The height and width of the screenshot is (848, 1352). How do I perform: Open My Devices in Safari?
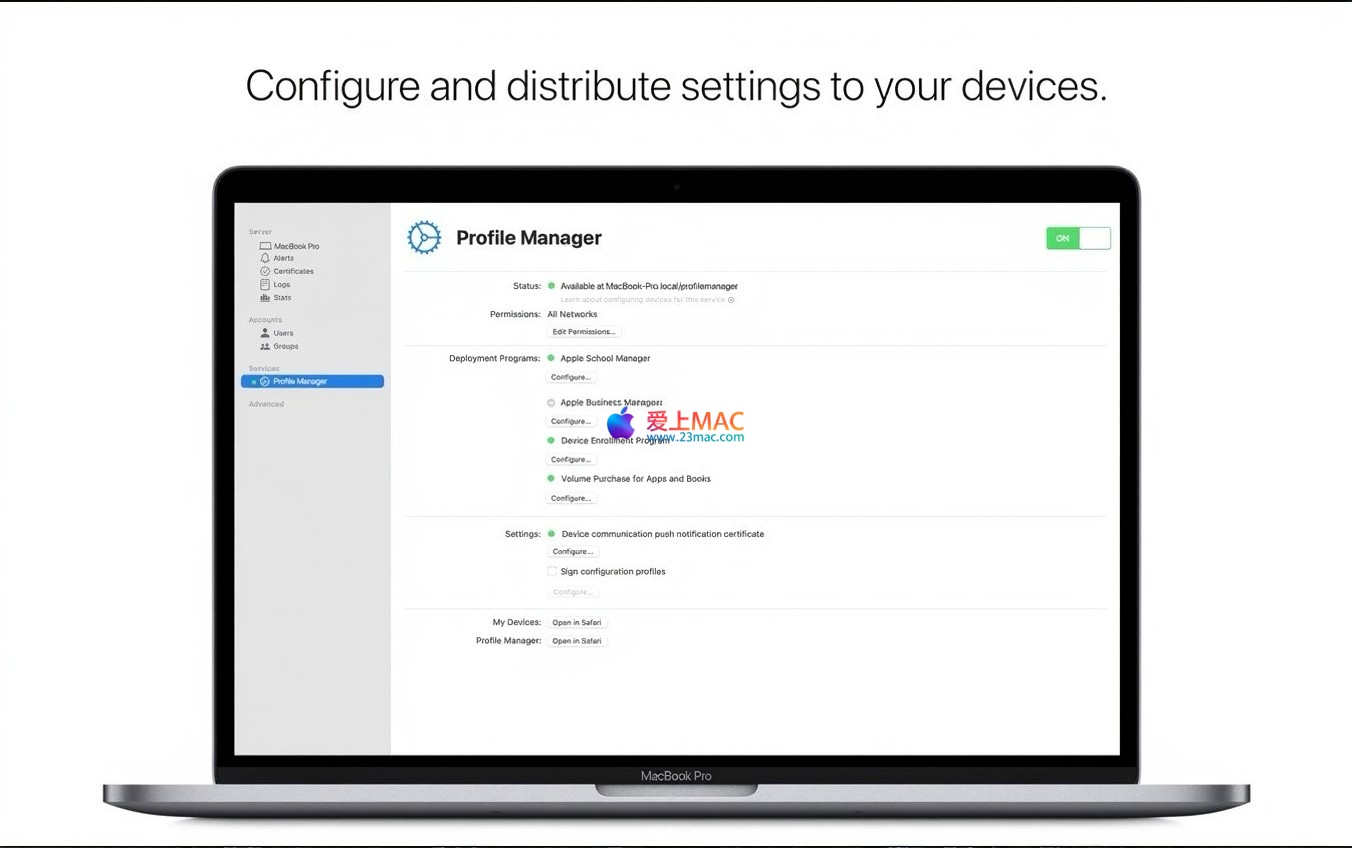click(577, 622)
